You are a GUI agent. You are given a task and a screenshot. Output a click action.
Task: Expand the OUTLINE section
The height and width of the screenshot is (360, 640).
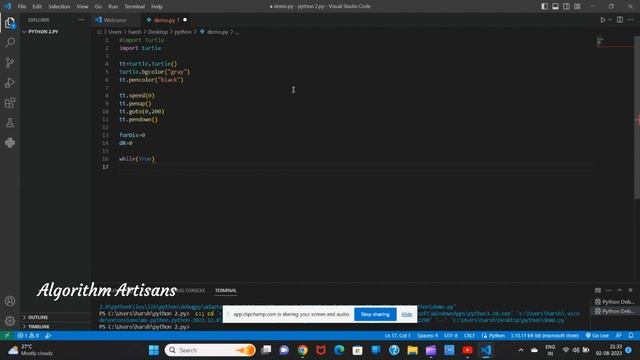[38, 317]
